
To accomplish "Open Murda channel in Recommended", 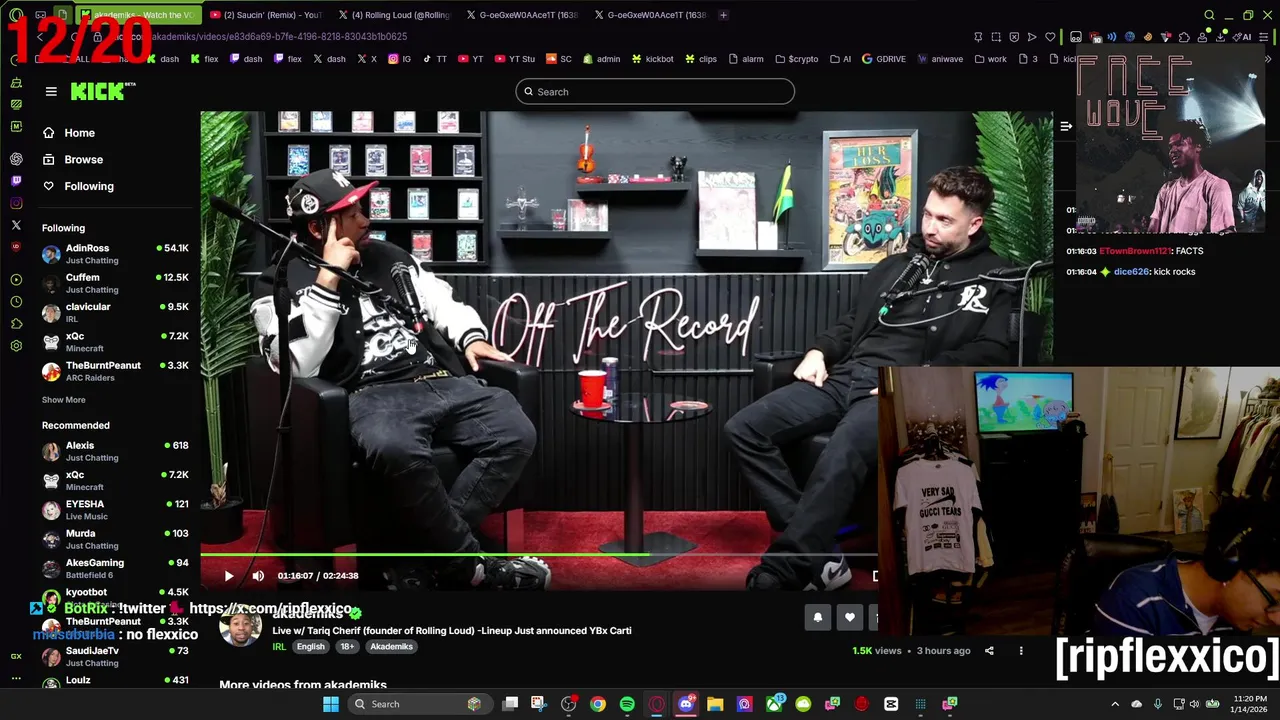I will click(115, 539).
